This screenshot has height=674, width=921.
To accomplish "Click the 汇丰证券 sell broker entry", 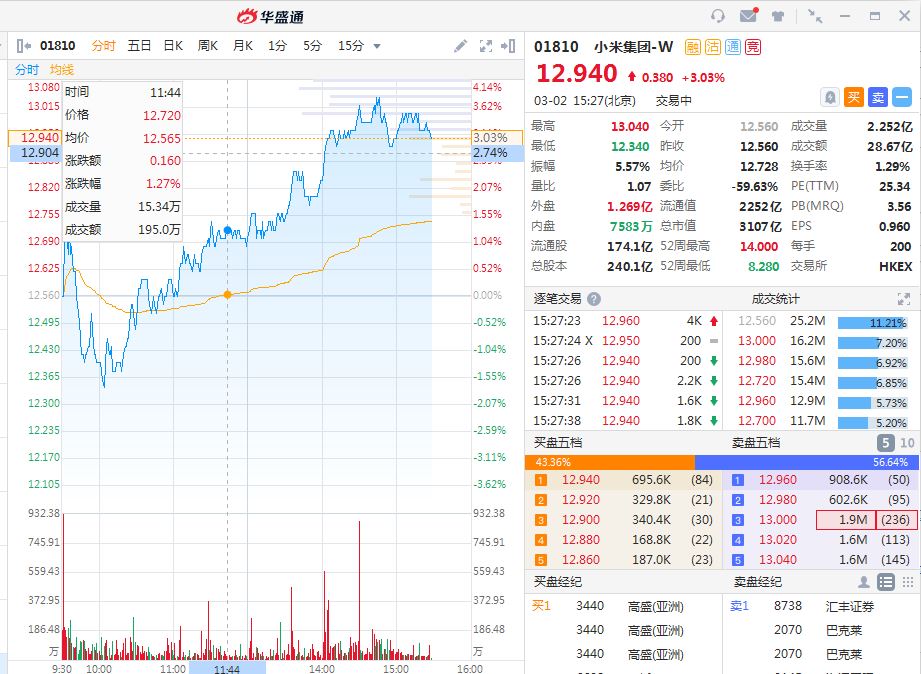I will coord(849,606).
